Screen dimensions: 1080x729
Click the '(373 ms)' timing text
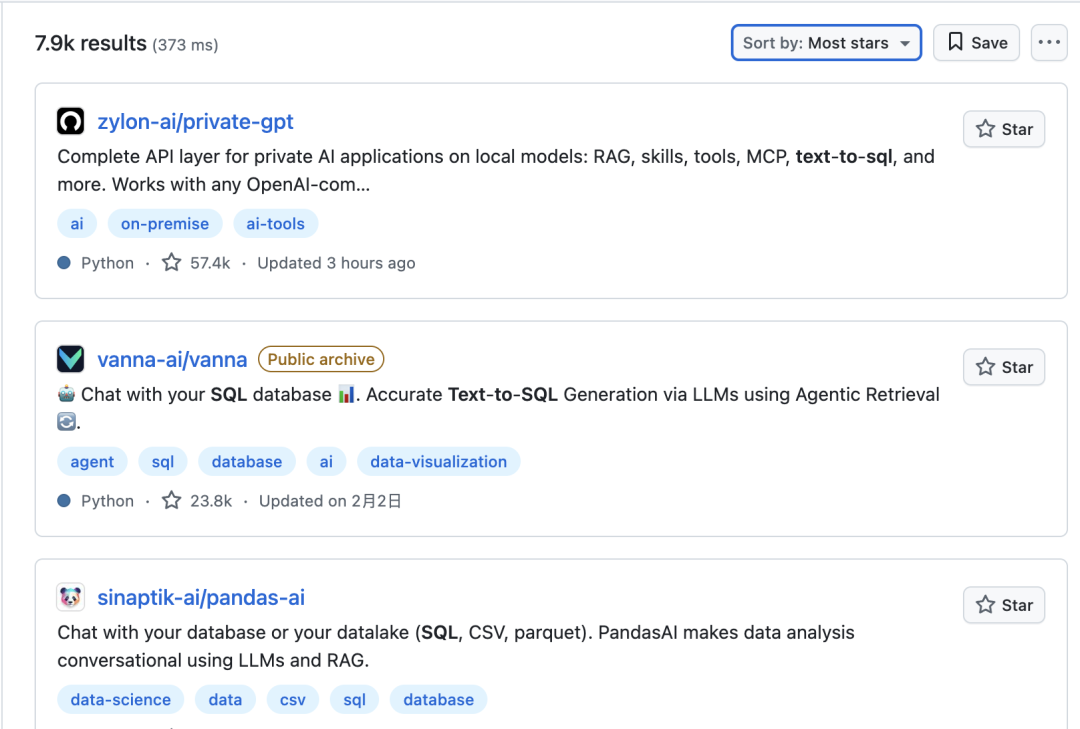tap(185, 45)
